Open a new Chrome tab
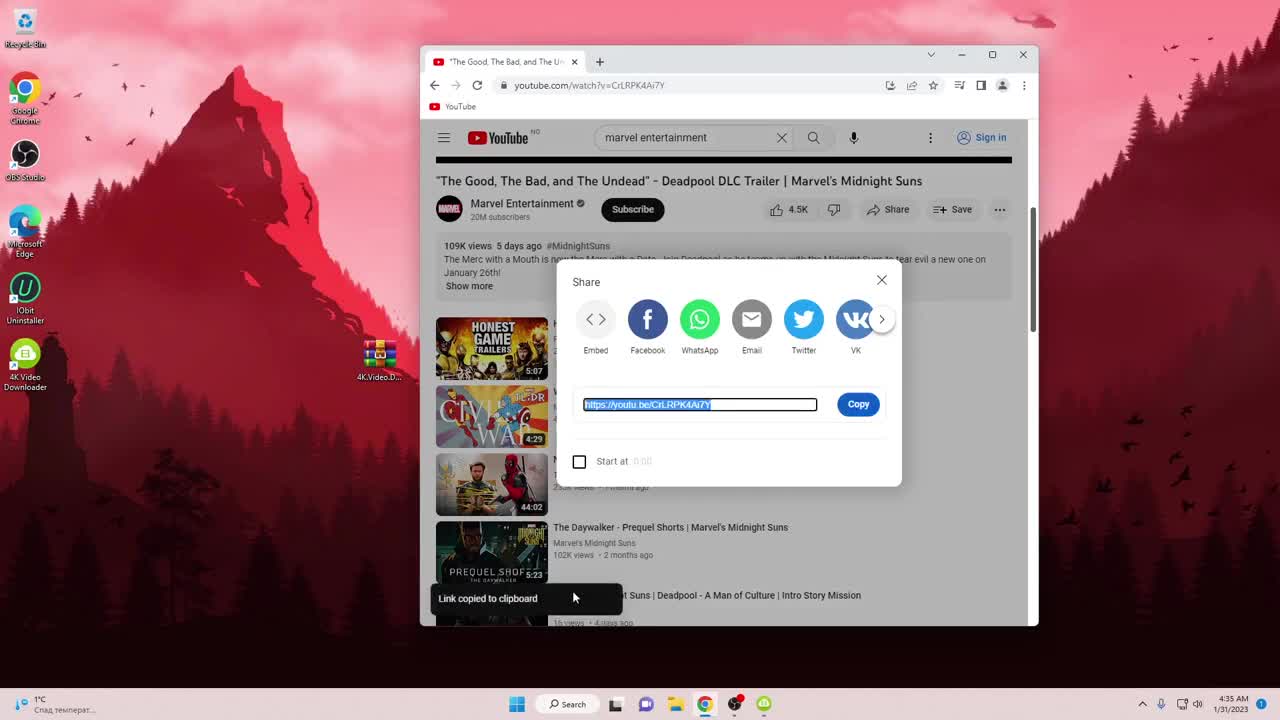 (600, 62)
